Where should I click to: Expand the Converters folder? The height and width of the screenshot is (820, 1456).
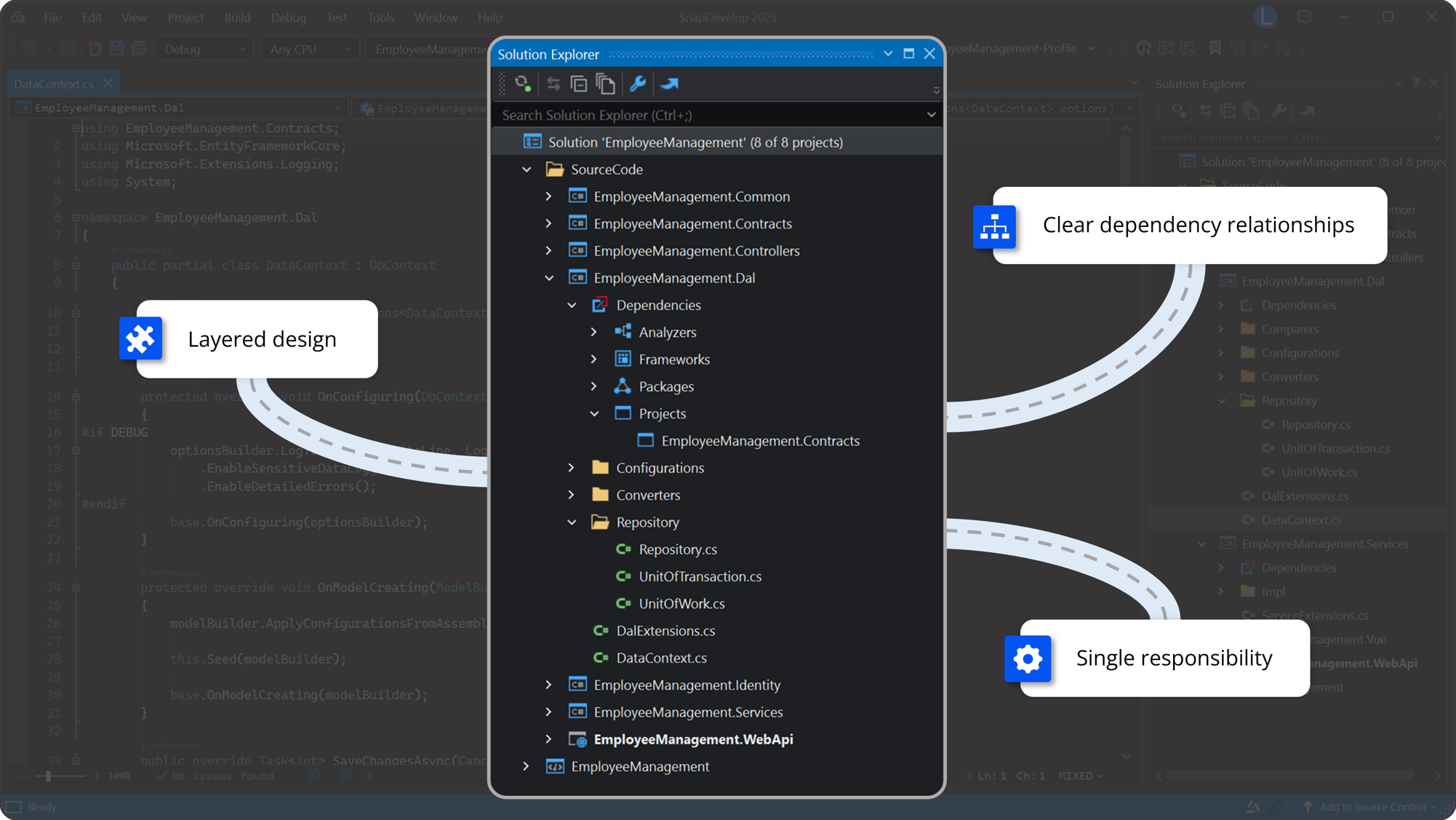tap(572, 495)
